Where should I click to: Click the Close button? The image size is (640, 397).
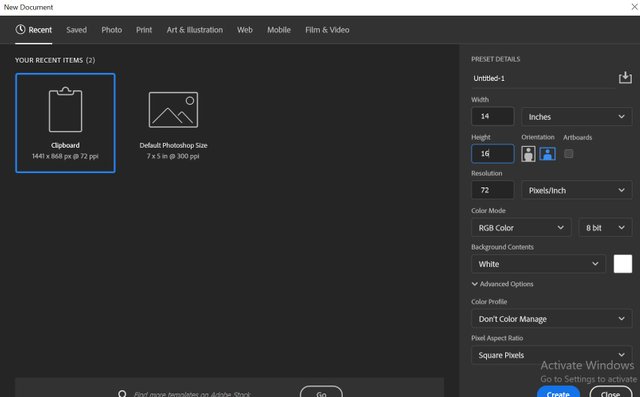click(610, 393)
